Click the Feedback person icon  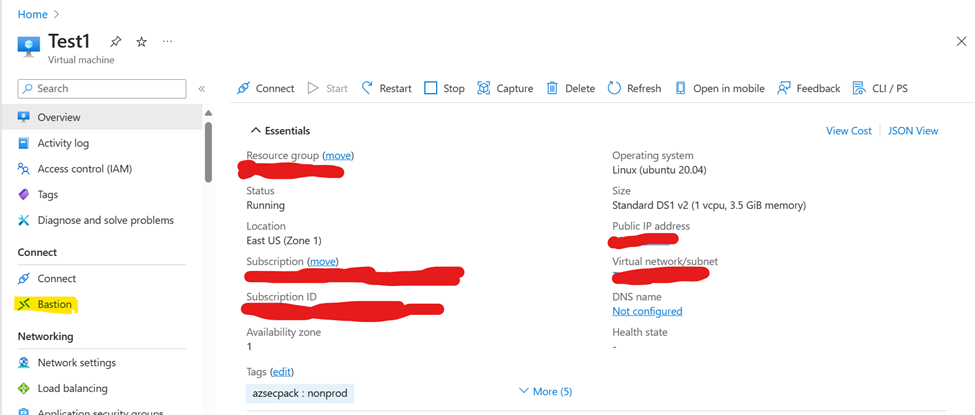pyautogui.click(x=783, y=88)
